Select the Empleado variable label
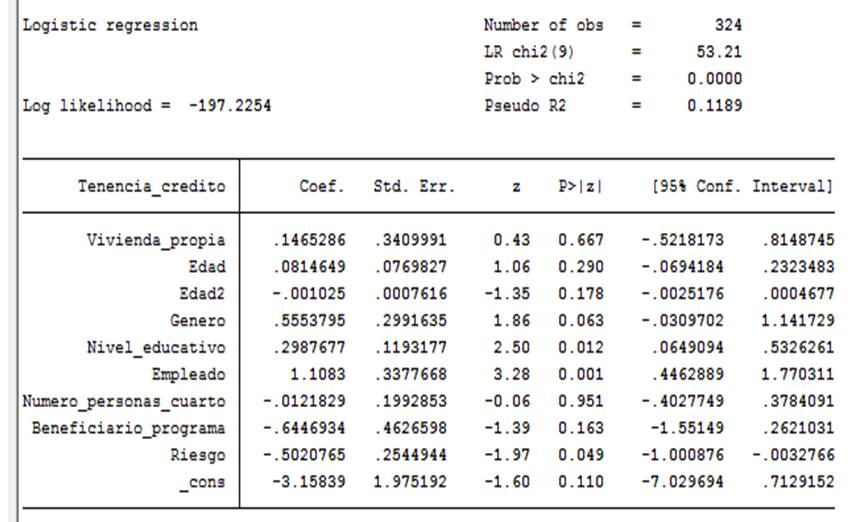 tap(187, 375)
